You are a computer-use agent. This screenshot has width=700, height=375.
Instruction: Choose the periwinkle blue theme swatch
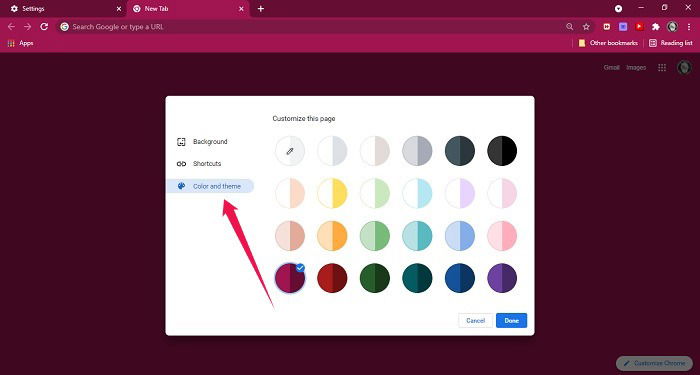pyautogui.click(x=460, y=236)
